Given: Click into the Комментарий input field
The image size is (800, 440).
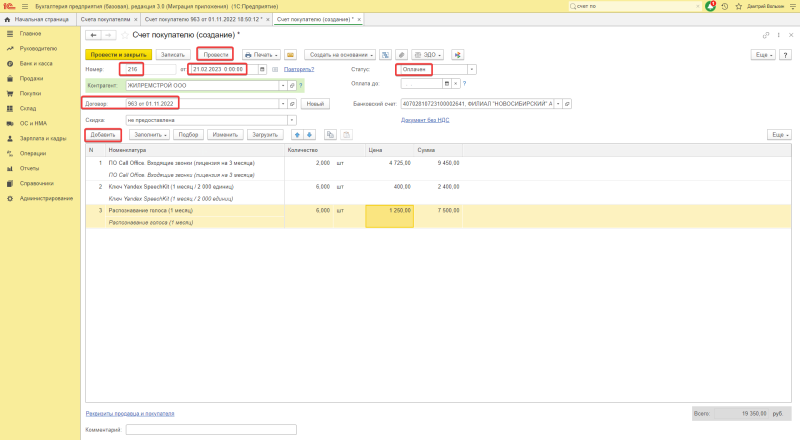Looking at the screenshot, I should [x=211, y=430].
